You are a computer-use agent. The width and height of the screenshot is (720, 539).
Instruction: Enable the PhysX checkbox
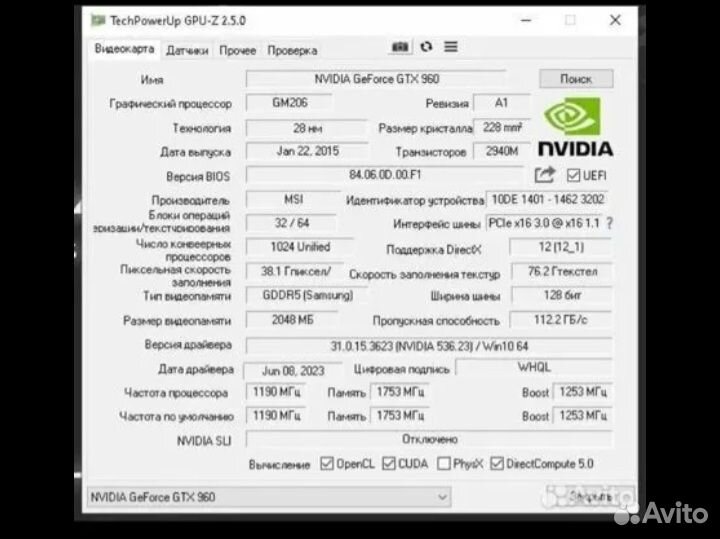tap(444, 464)
